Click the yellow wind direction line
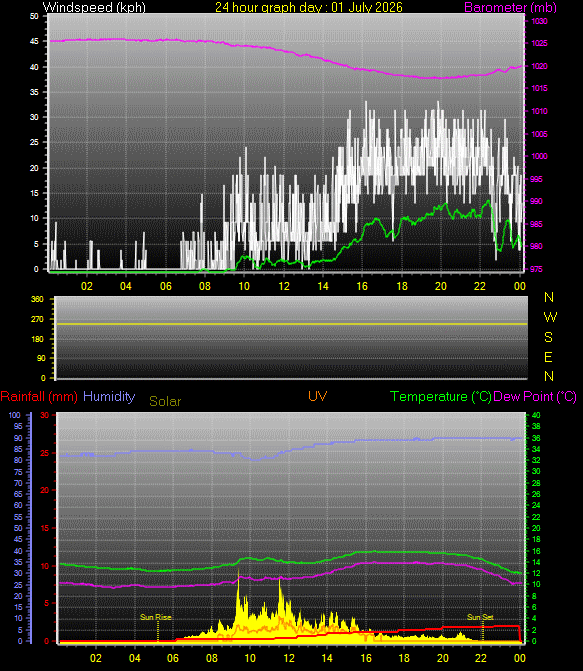This screenshot has height=671, width=583. point(291,324)
